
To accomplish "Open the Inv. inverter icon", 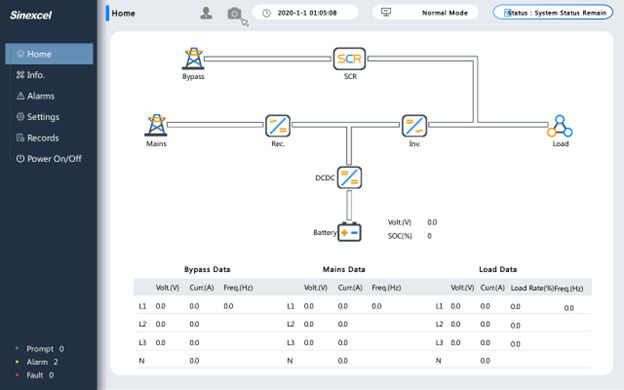I will 414,126.
